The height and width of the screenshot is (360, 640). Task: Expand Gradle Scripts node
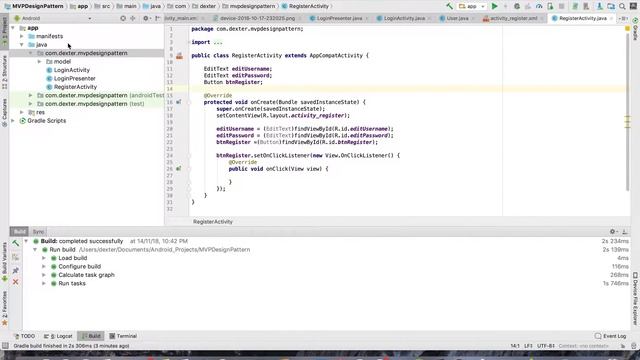pyautogui.click(x=13, y=120)
